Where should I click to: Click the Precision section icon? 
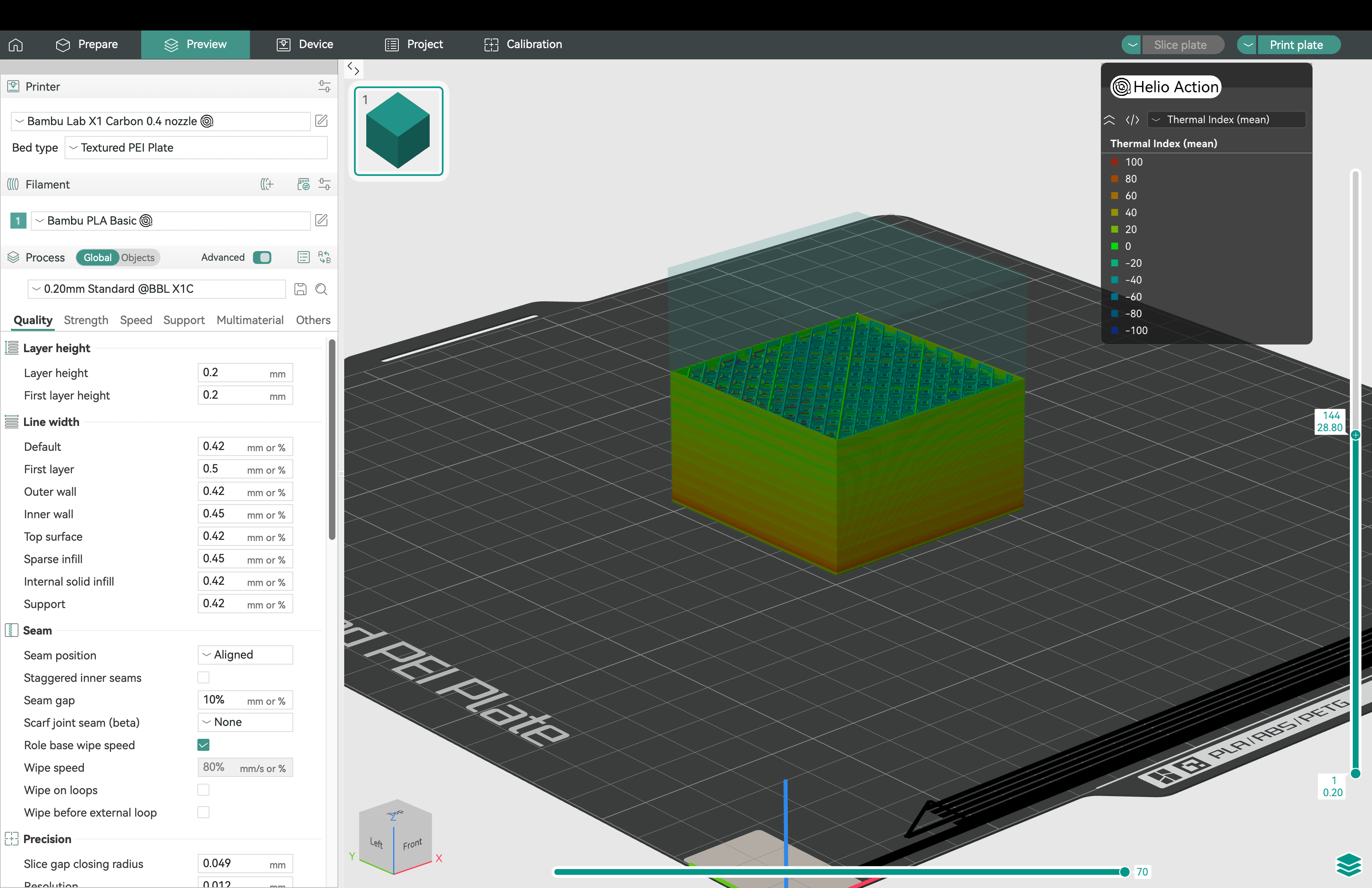(x=12, y=839)
